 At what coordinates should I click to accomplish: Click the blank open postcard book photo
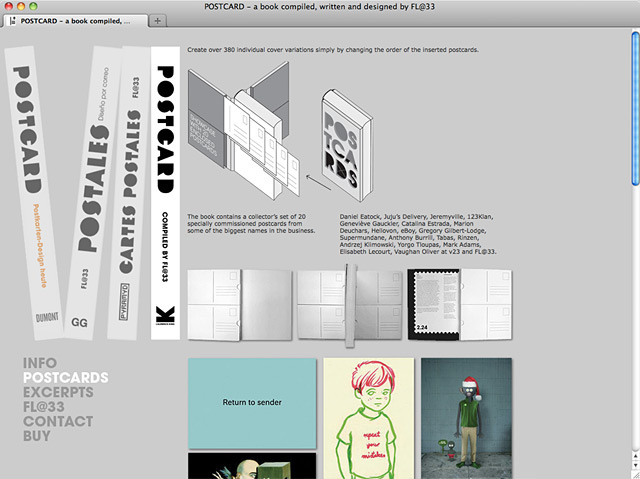click(240, 305)
